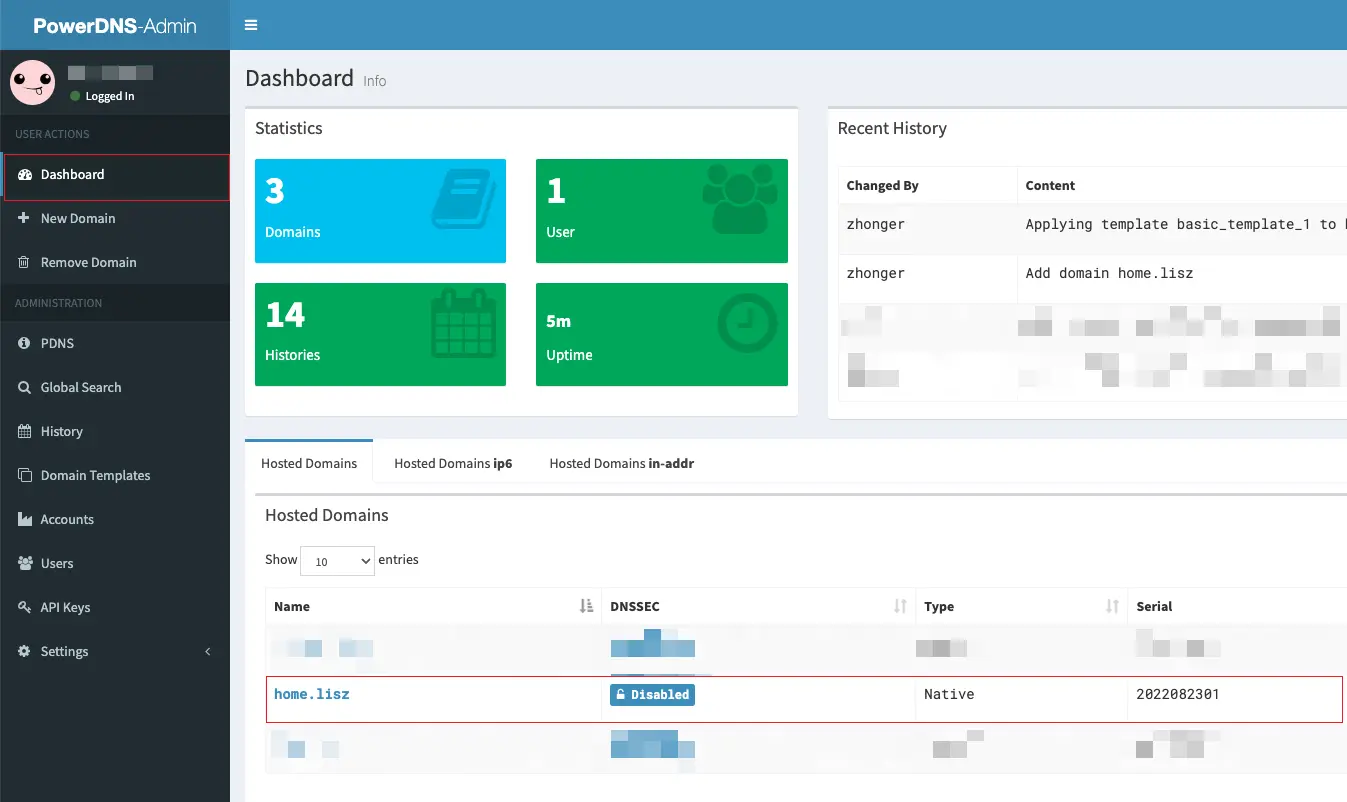Viewport: 1347px width, 802px height.
Task: Switch to Hosted Domains in-addr tab
Action: tap(621, 463)
